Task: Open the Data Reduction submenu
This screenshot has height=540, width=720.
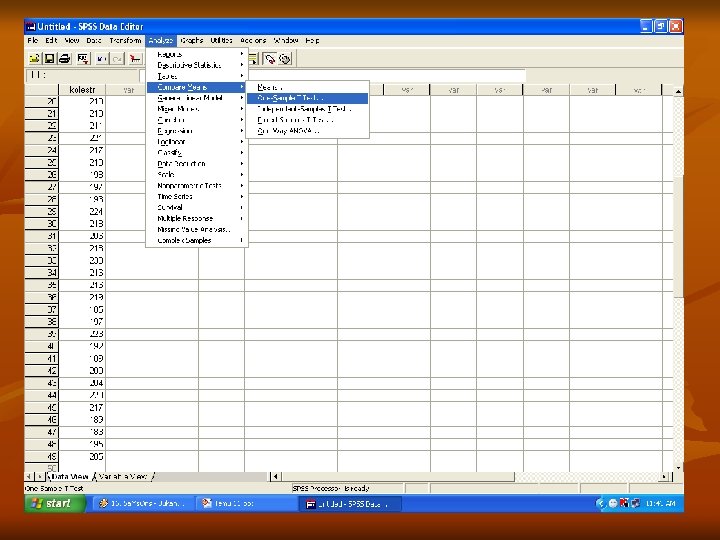Action: (x=197, y=163)
